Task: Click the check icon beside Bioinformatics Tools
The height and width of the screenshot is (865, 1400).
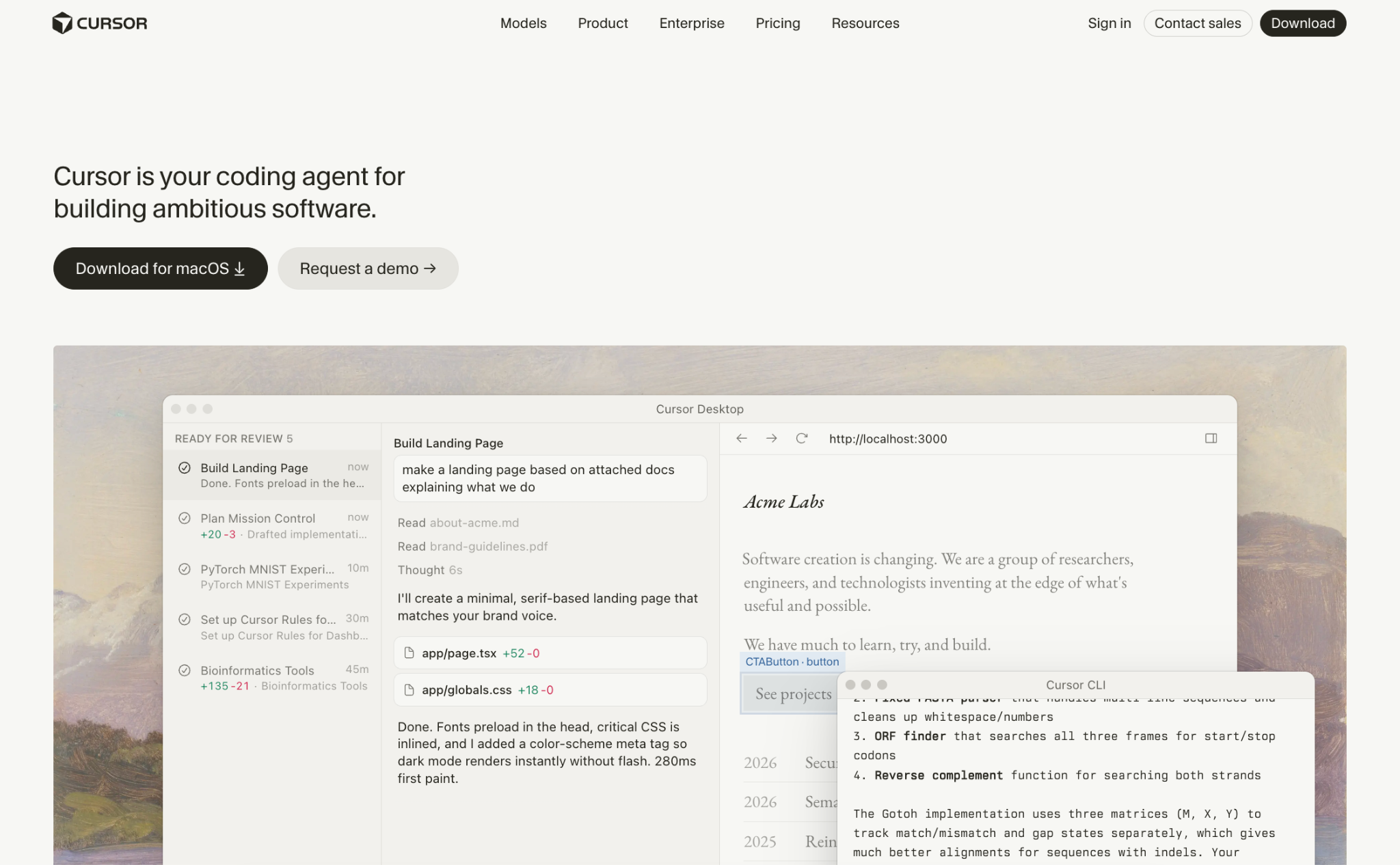Action: click(185, 670)
